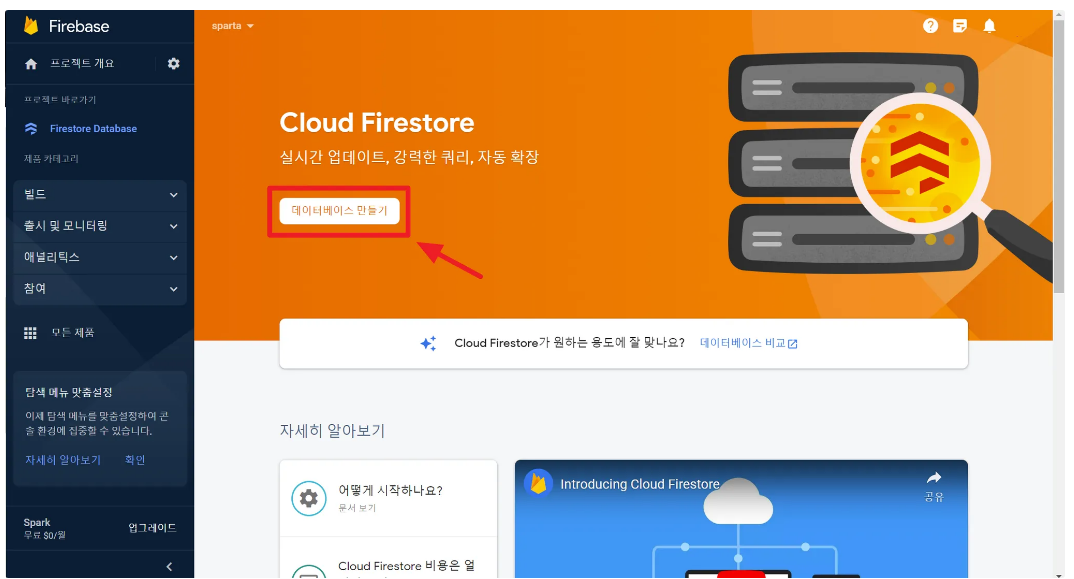Click the 탐색 메뉴 맞춤설정 heading
1074x579 pixels.
[x=68, y=393]
